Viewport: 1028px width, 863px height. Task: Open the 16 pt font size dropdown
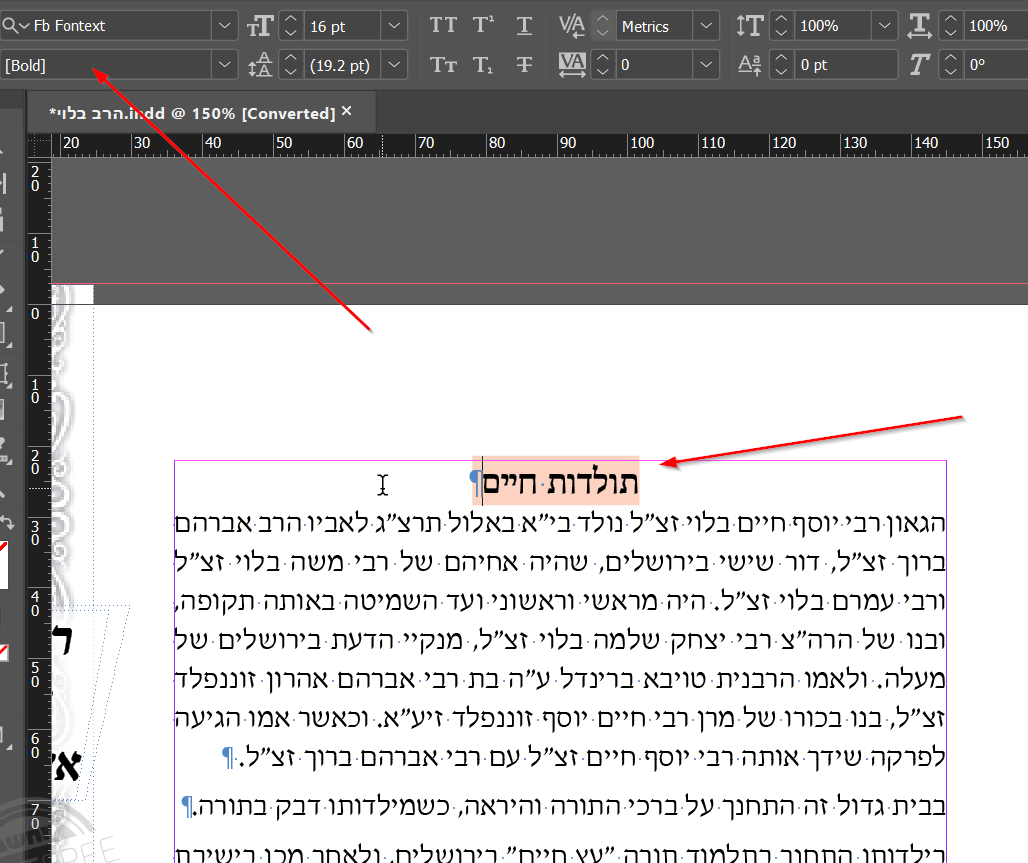pos(393,26)
